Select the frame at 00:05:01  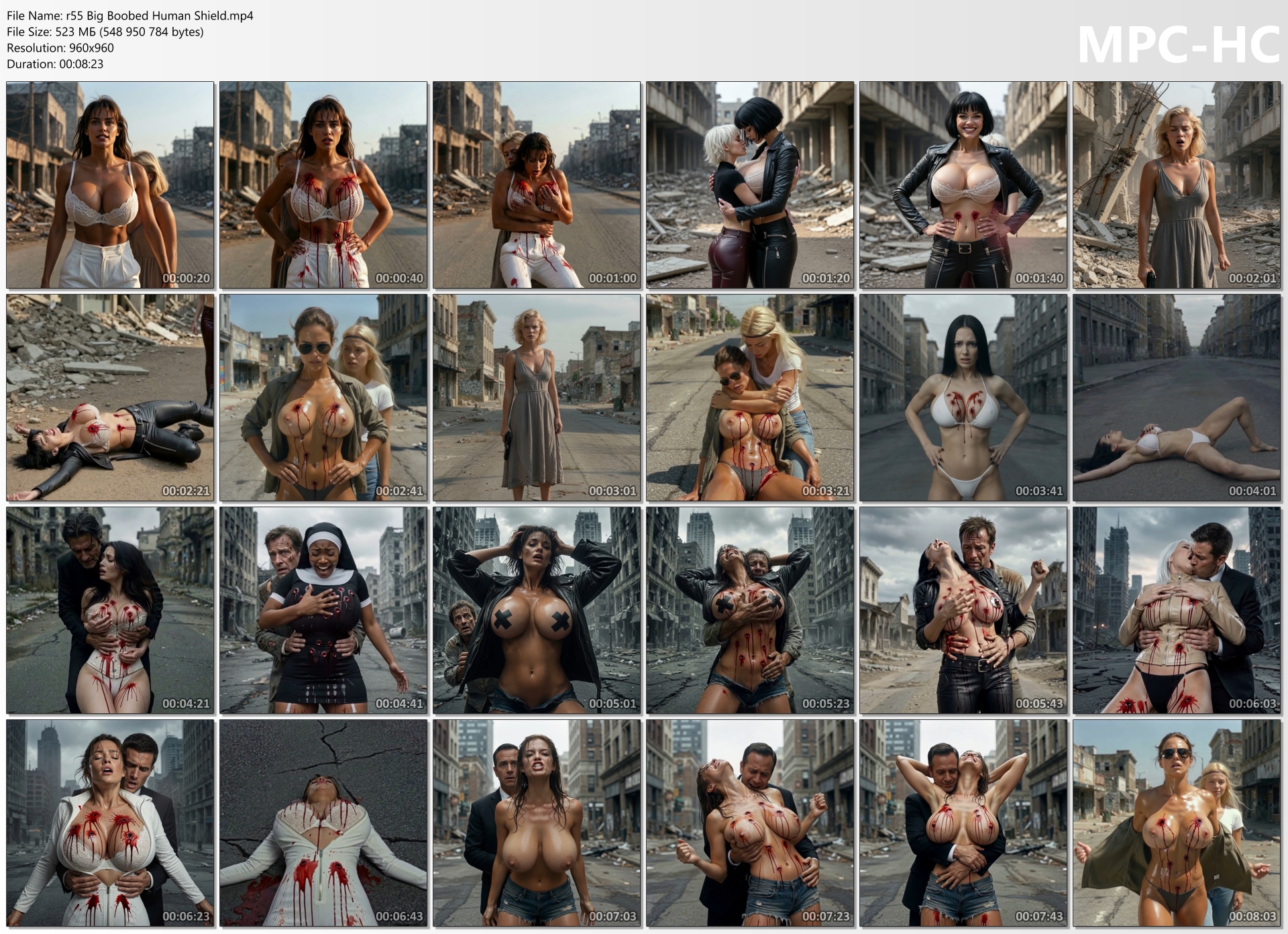(x=537, y=611)
